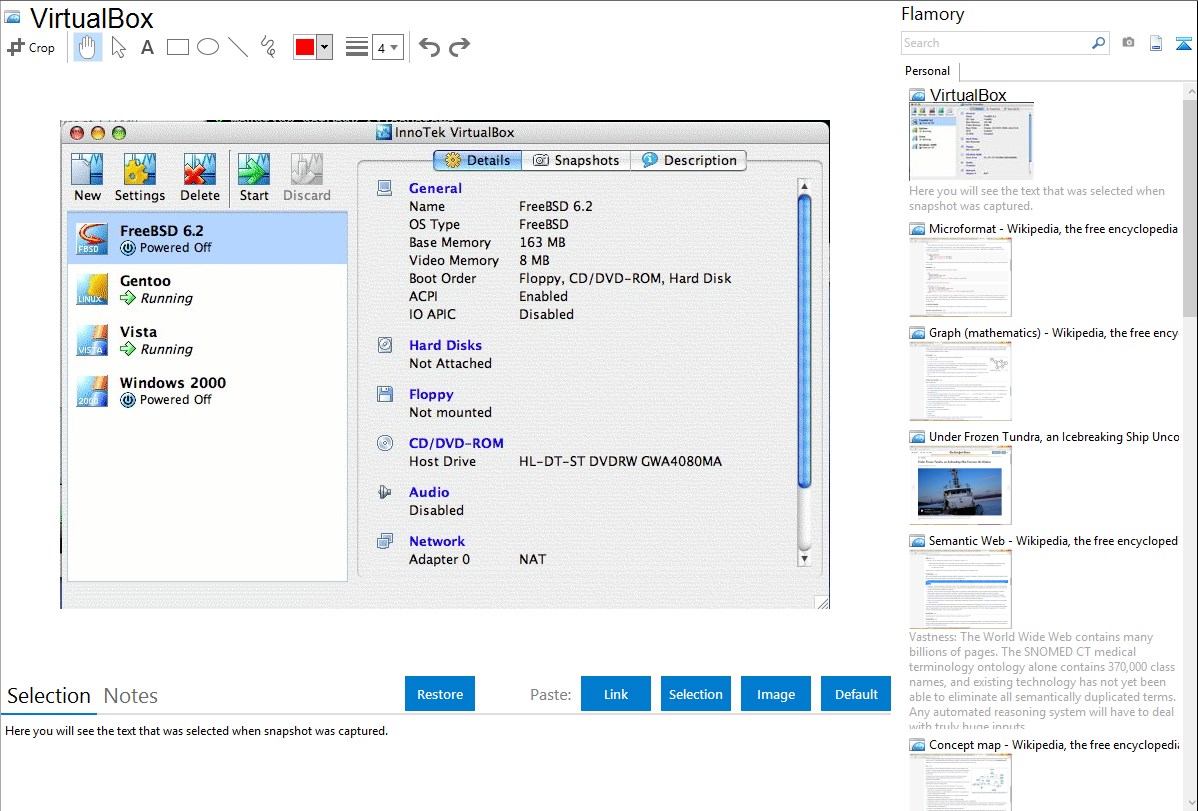Click the Restore button
The height and width of the screenshot is (811, 1198).
440,694
